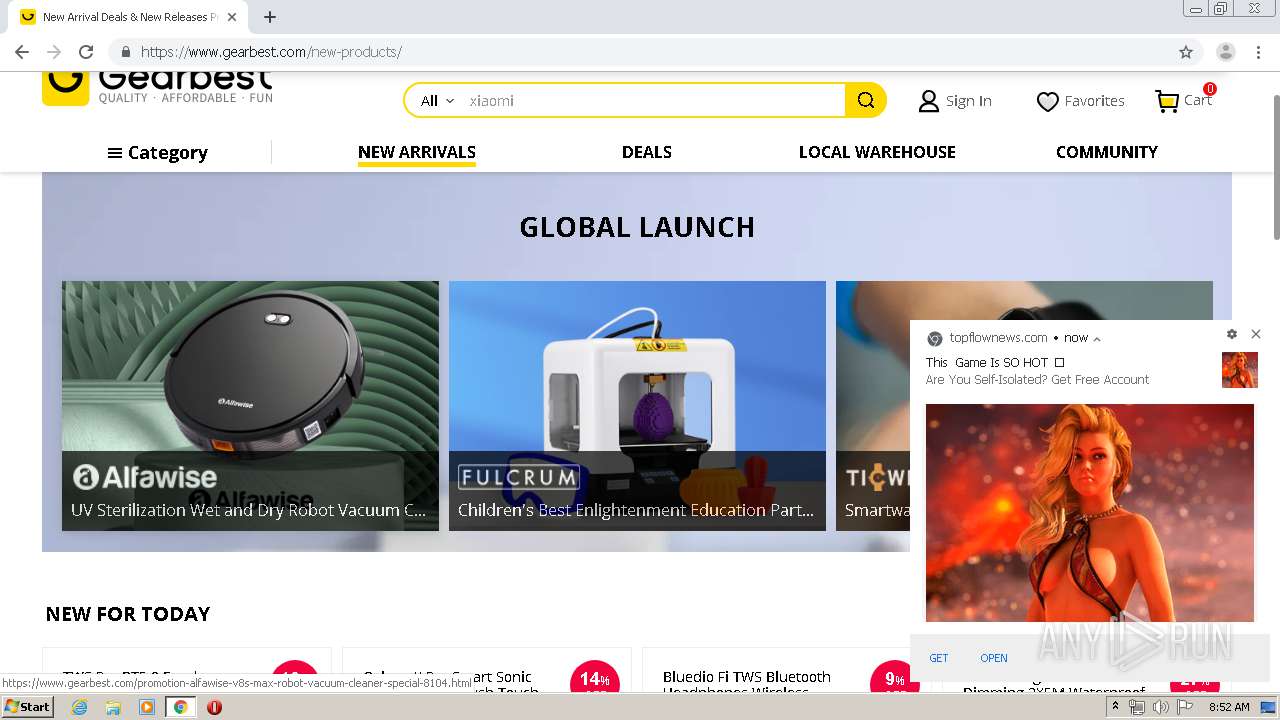Click GET in the notification
The width and height of the screenshot is (1280, 720).
pos(938,658)
